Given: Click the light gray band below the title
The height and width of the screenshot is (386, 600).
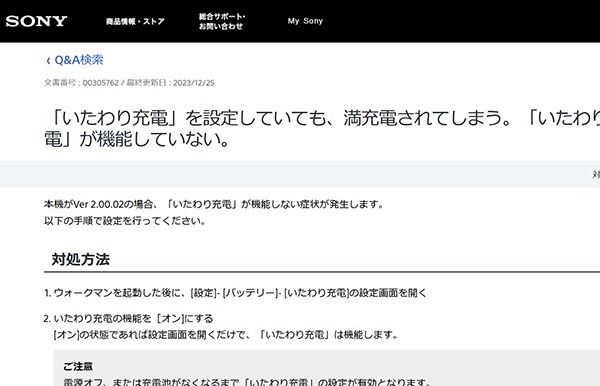Looking at the screenshot, I should pyautogui.click(x=300, y=174).
